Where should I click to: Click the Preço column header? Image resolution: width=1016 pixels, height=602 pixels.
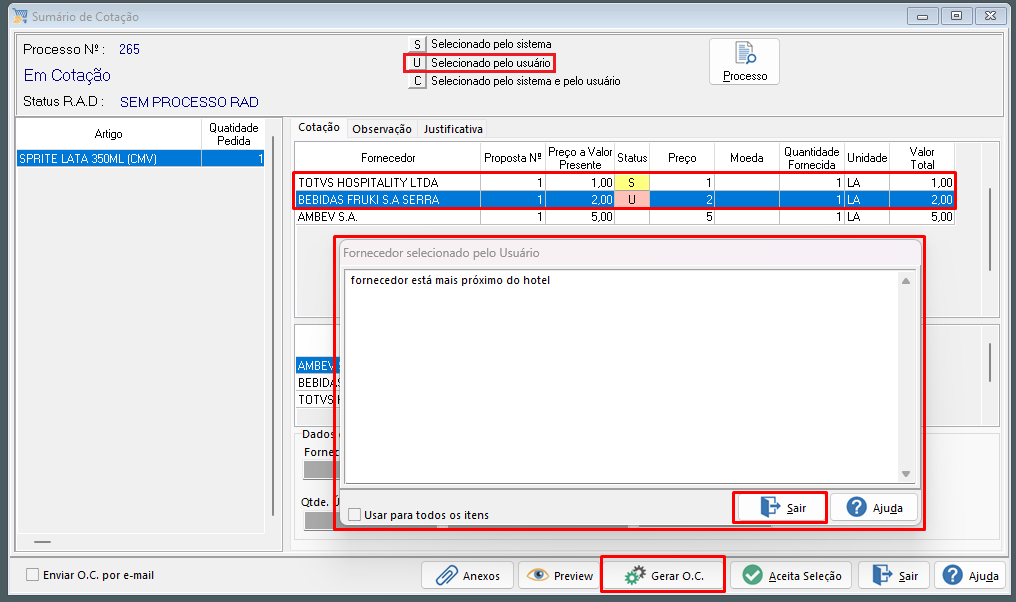682,157
